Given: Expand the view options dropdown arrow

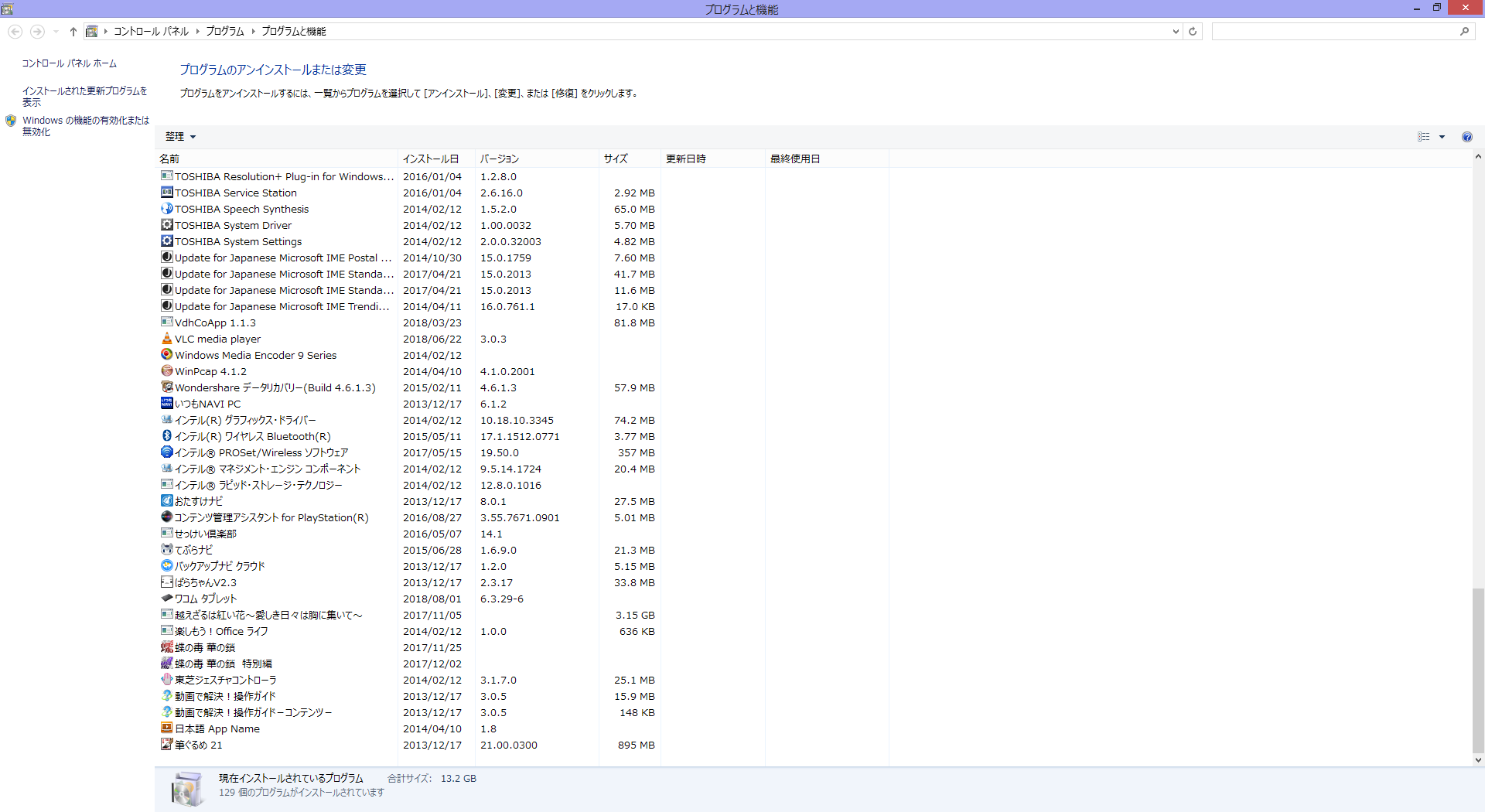Looking at the screenshot, I should [x=1442, y=137].
